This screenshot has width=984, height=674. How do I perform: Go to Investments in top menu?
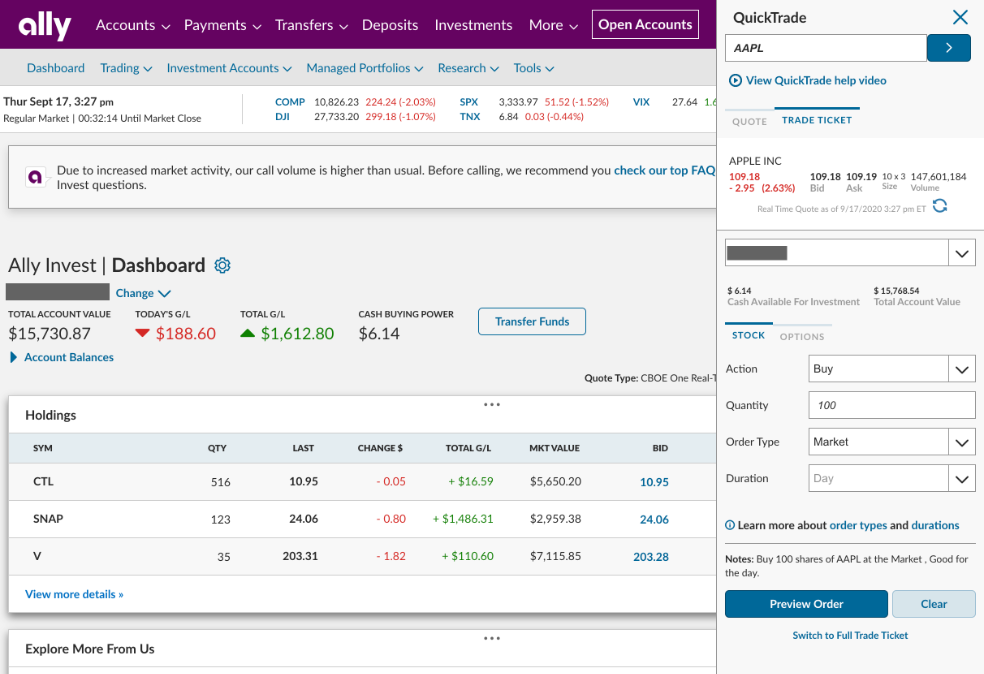[473, 25]
